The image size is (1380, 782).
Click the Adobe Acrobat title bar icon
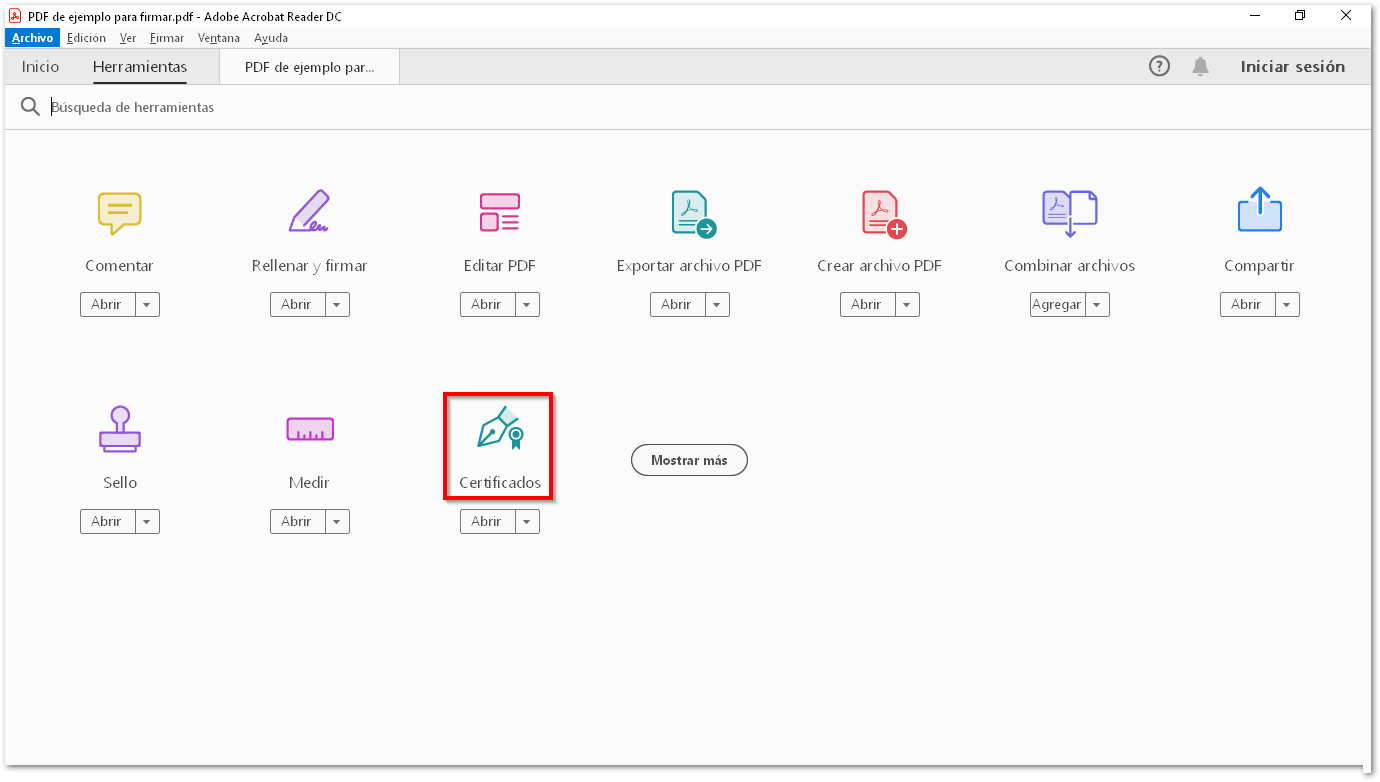pos(15,16)
